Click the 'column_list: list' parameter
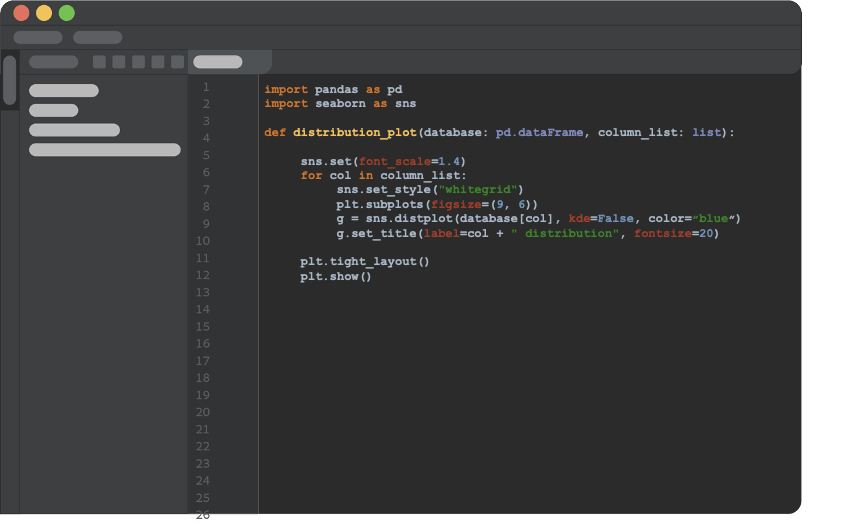The height and width of the screenshot is (524, 852). [x=660, y=132]
